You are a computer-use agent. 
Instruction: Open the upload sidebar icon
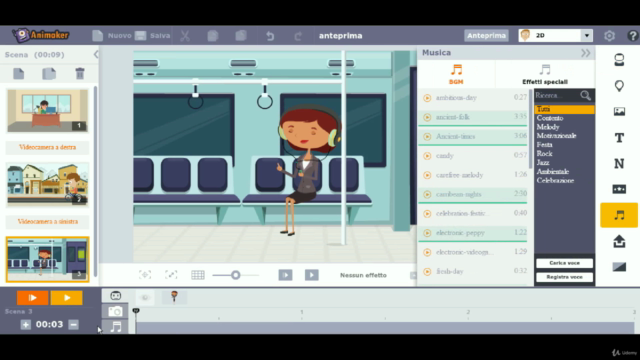pyautogui.click(x=619, y=241)
